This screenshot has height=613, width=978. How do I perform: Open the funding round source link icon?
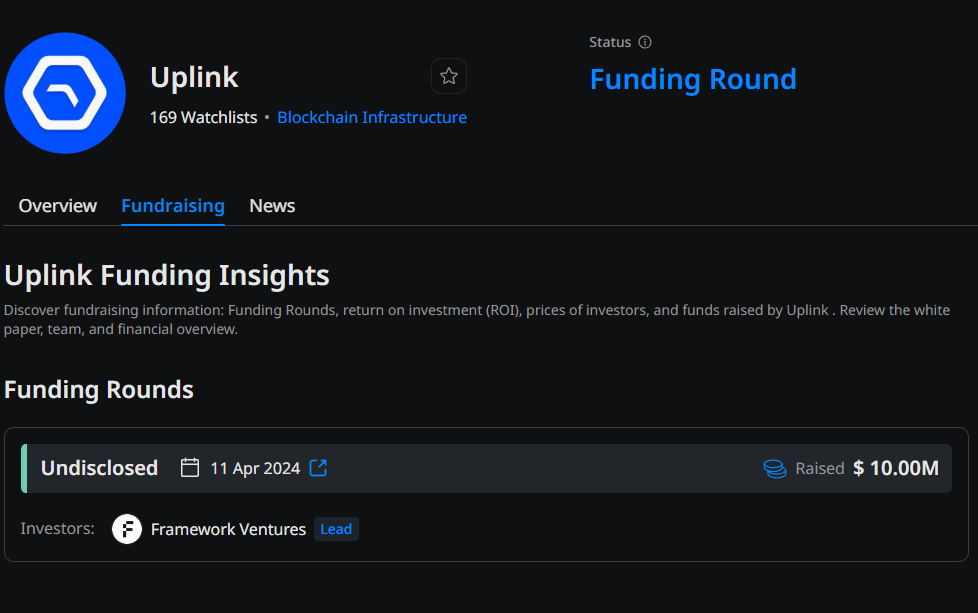pyautogui.click(x=318, y=468)
